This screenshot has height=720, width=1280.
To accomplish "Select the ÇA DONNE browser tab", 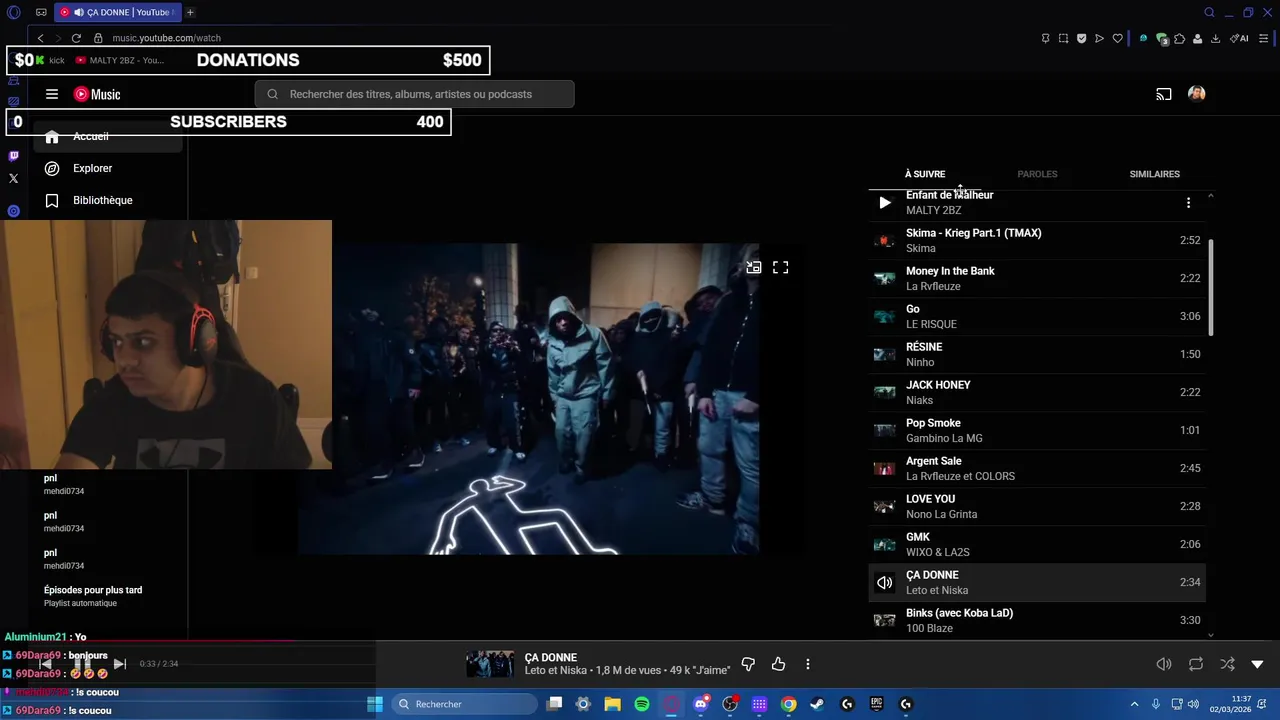I will [117, 12].
